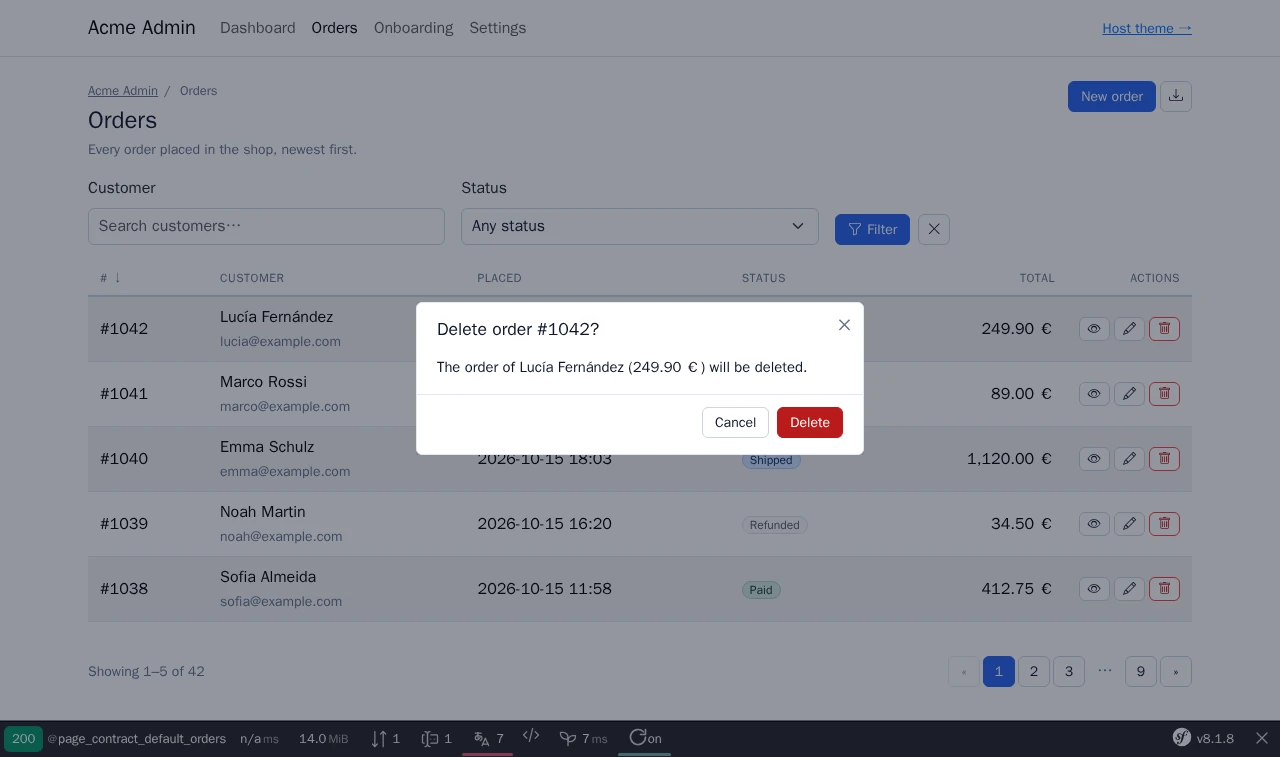Open the Orders nav item
Screen dimensions: 1280x757
click(334, 28)
